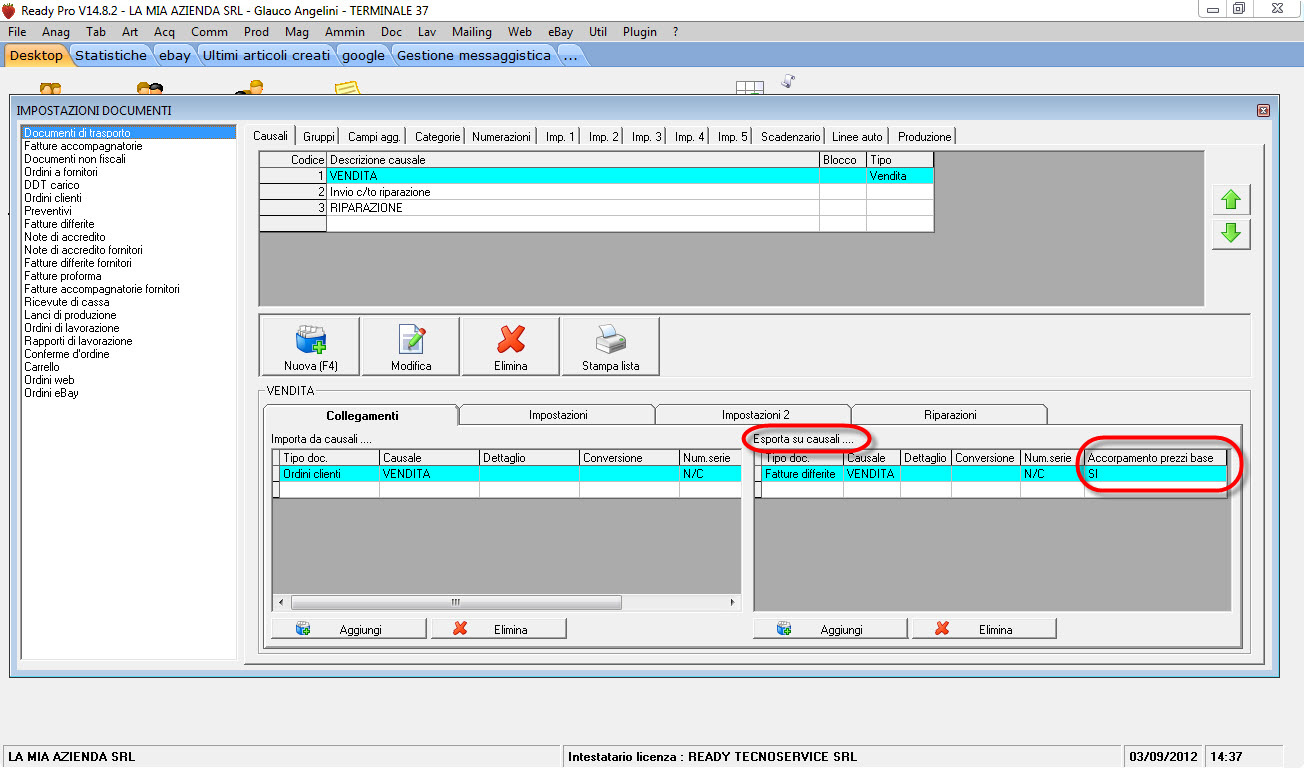This screenshot has height=768, width=1304.
Task: Open the Doc menu
Action: [392, 32]
